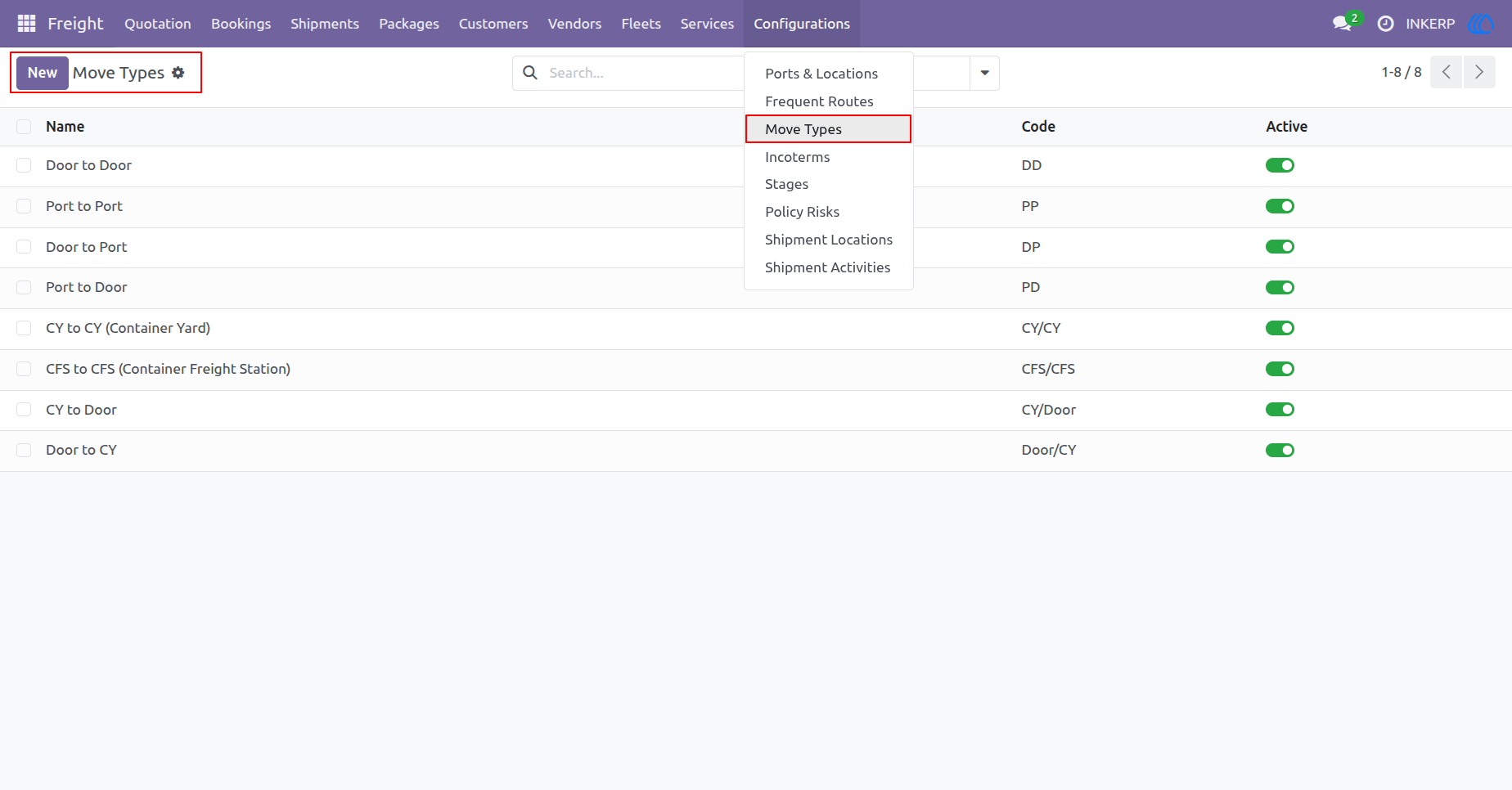Select the Door to Port row checkbox

click(x=24, y=247)
